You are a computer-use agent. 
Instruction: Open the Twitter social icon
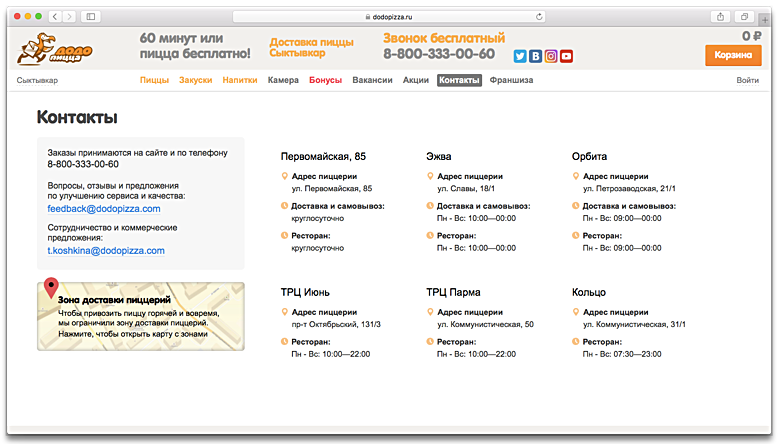point(520,56)
